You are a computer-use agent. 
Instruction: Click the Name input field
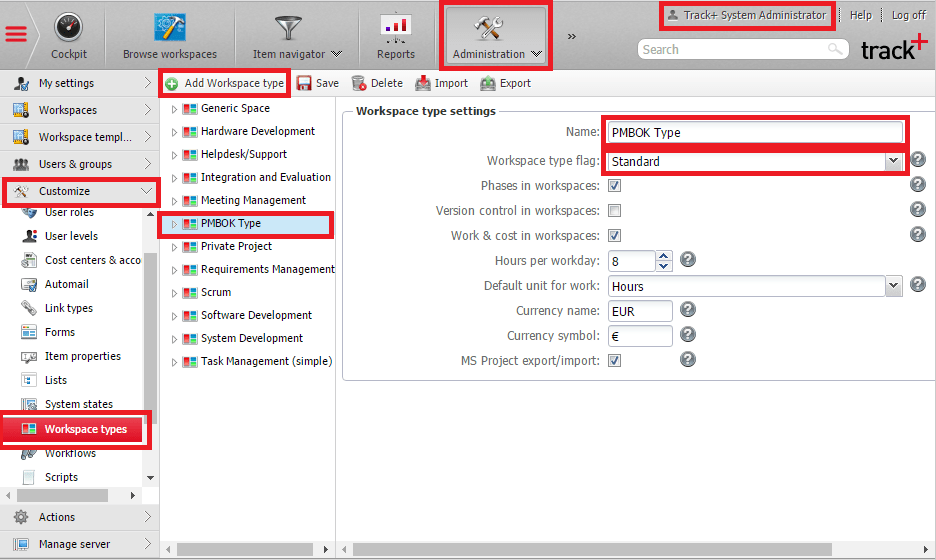(755, 133)
